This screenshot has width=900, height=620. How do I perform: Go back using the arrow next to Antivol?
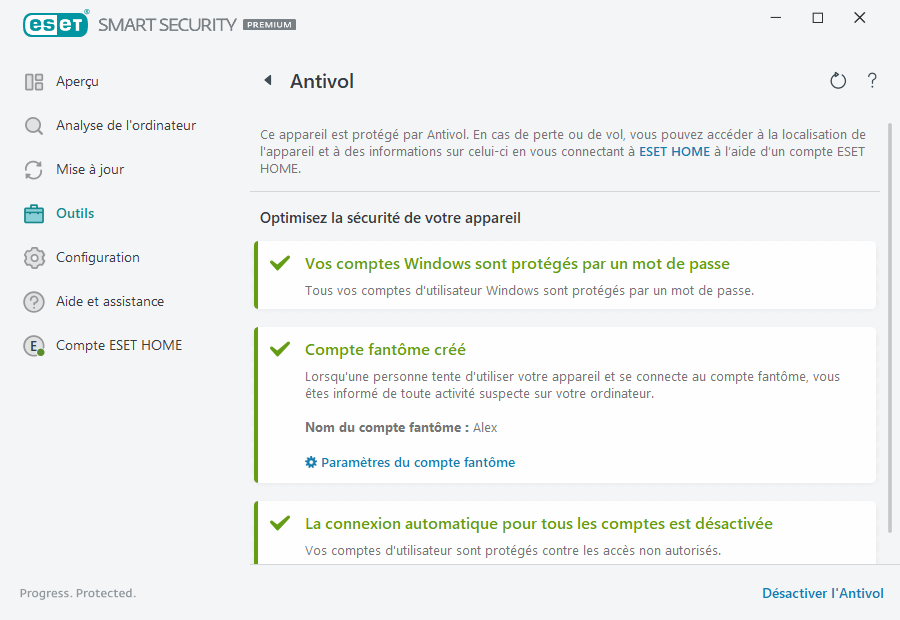[x=266, y=81]
